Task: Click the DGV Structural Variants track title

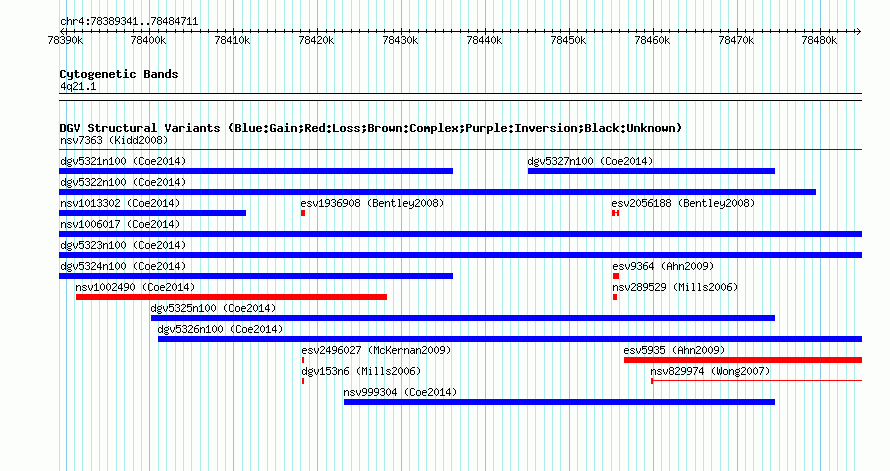Action: 371,128
